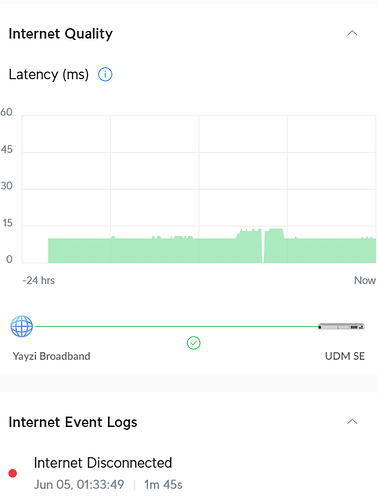Click the UDM SE label
Screen dimensions: 378x500
pyautogui.click(x=345, y=356)
